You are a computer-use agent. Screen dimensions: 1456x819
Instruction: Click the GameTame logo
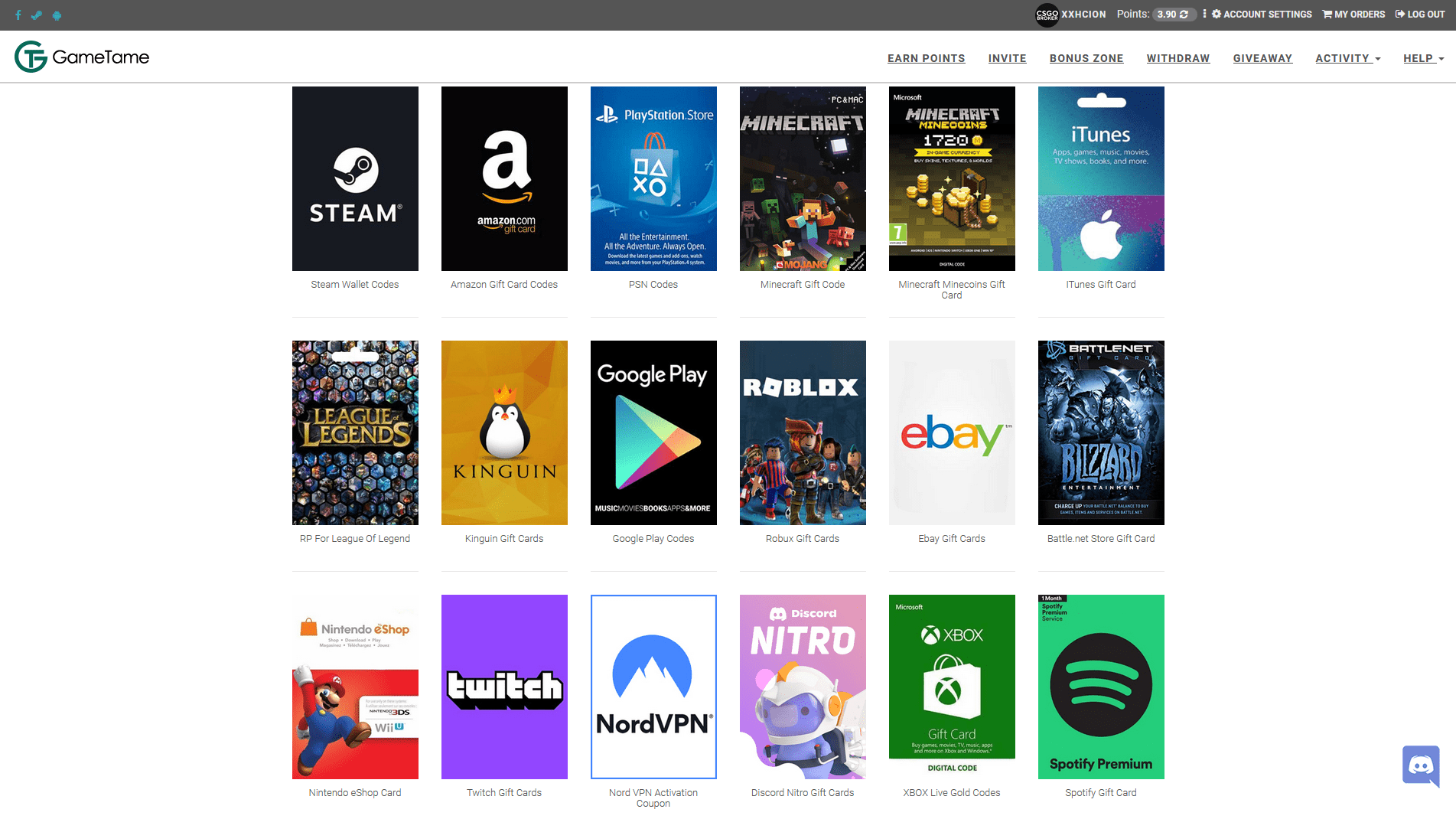point(82,57)
